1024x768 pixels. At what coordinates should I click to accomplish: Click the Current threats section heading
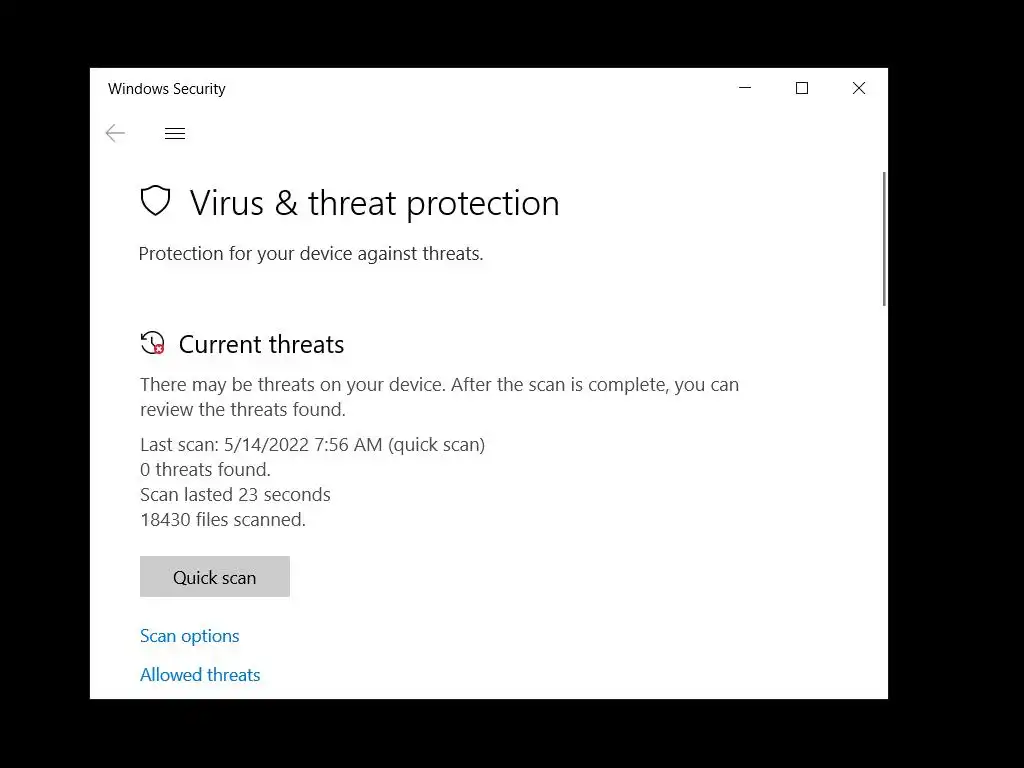pos(261,345)
